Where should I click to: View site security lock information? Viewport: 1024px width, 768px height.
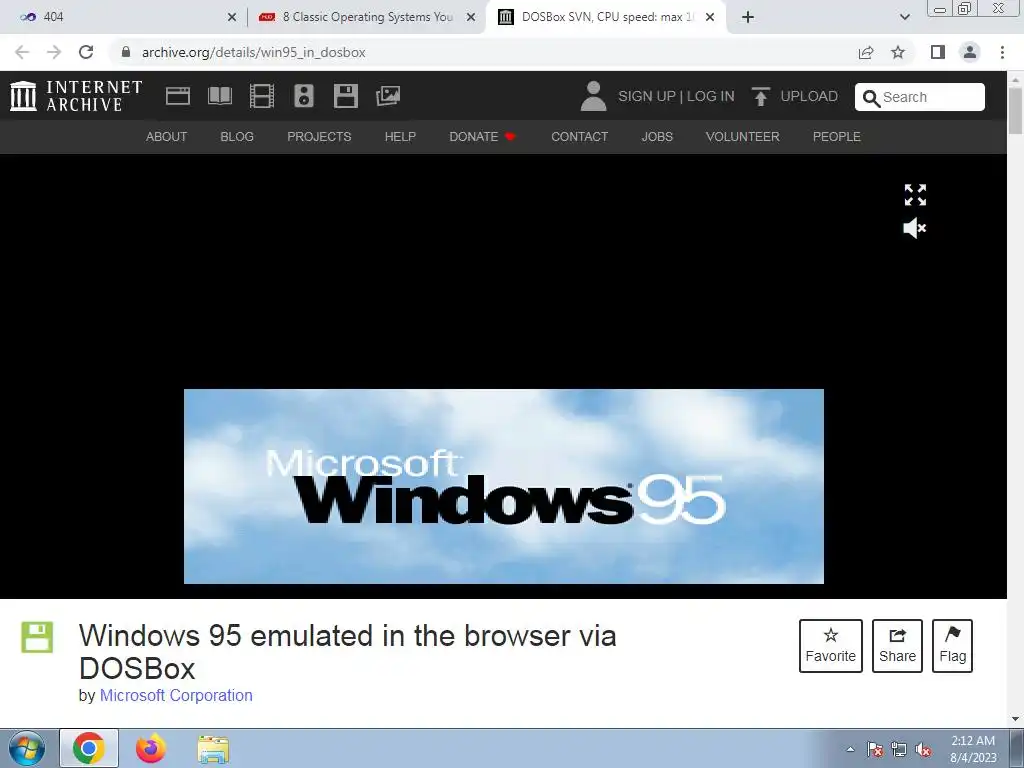click(126, 52)
